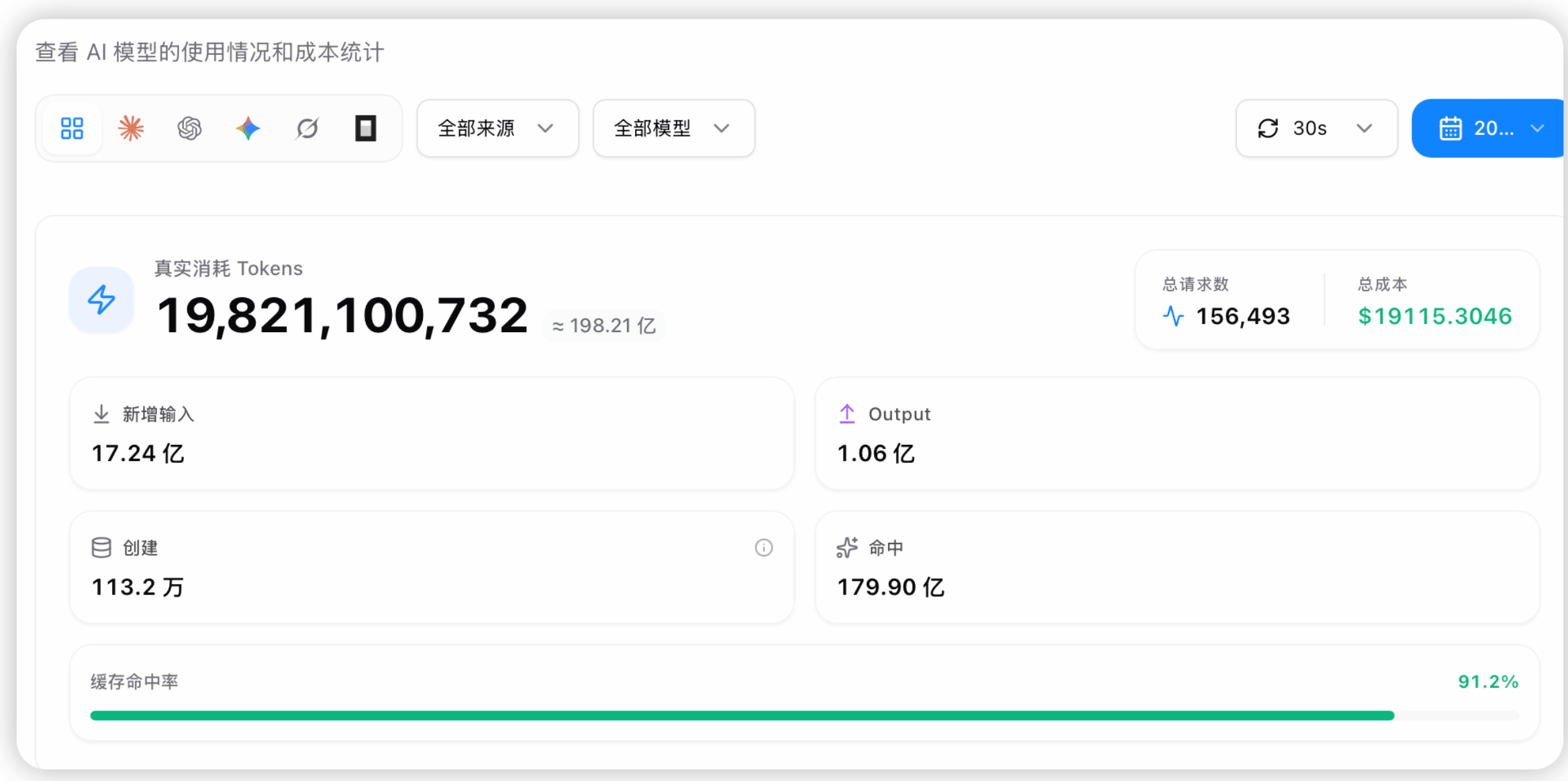Click the calendar icon
Screen dimensions: 1568x781
coord(1451,128)
